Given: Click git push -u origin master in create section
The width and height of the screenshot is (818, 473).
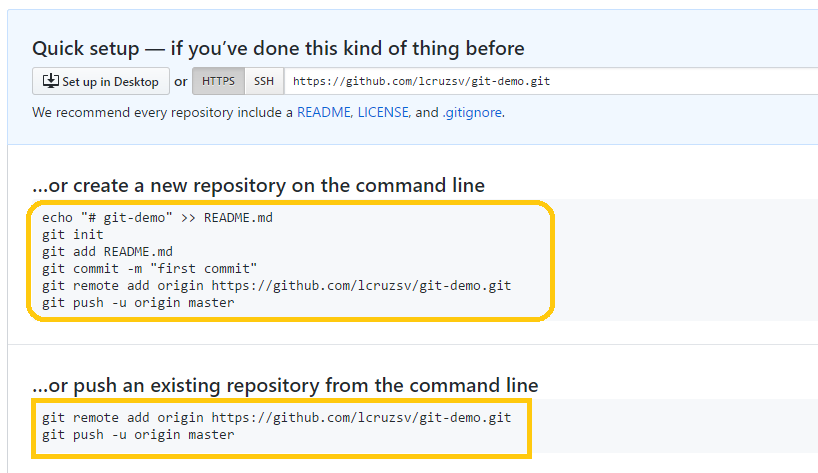Looking at the screenshot, I should click(138, 302).
